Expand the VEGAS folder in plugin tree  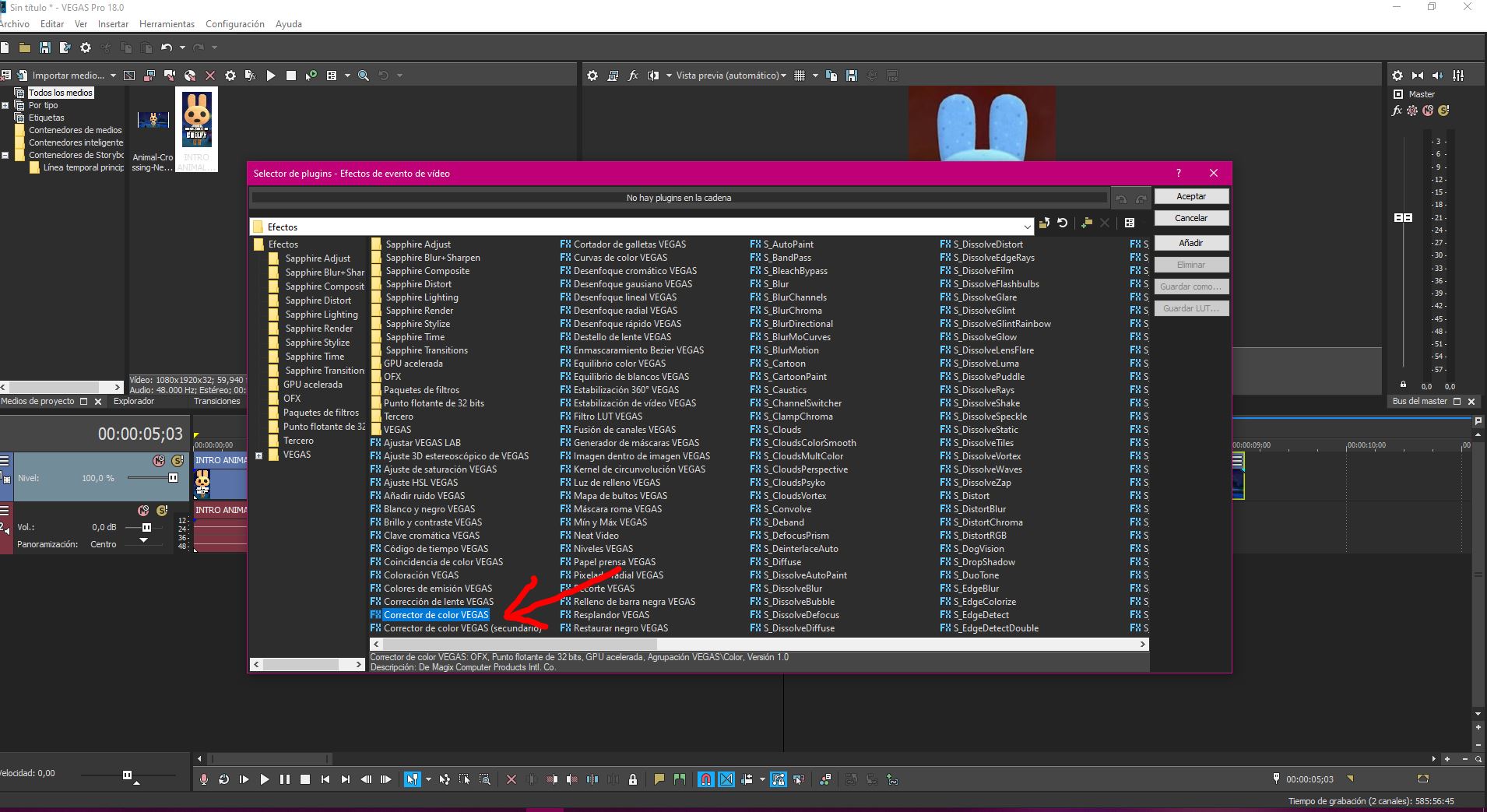click(x=258, y=455)
